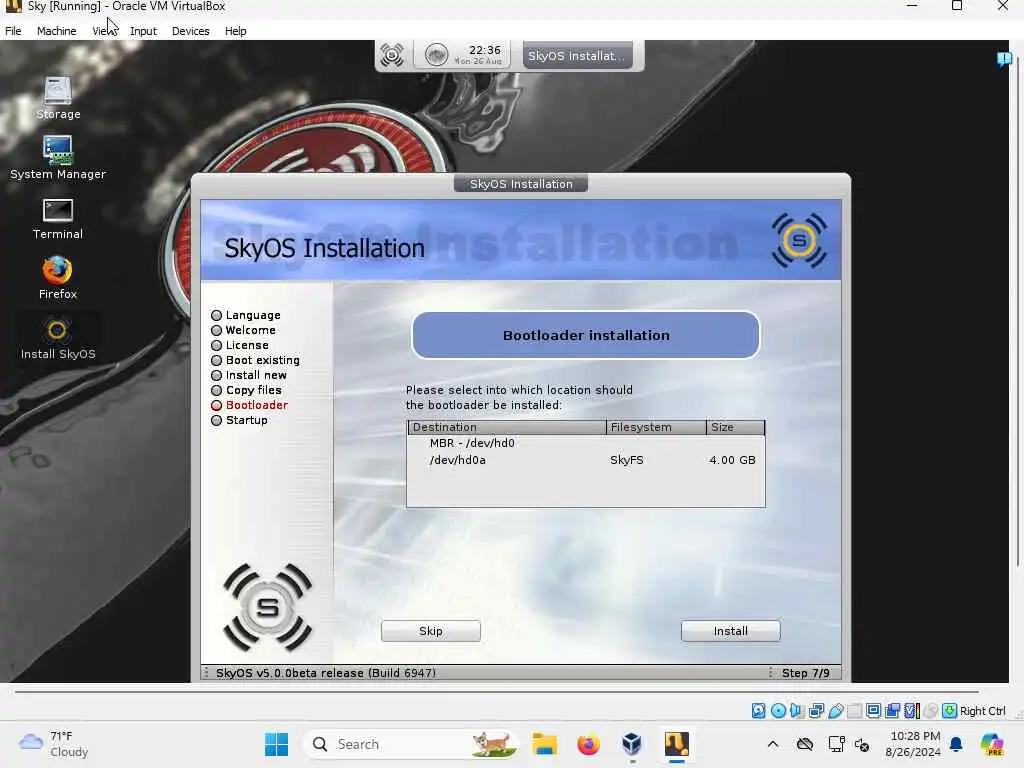Select the Welcome step radio button

(217, 330)
